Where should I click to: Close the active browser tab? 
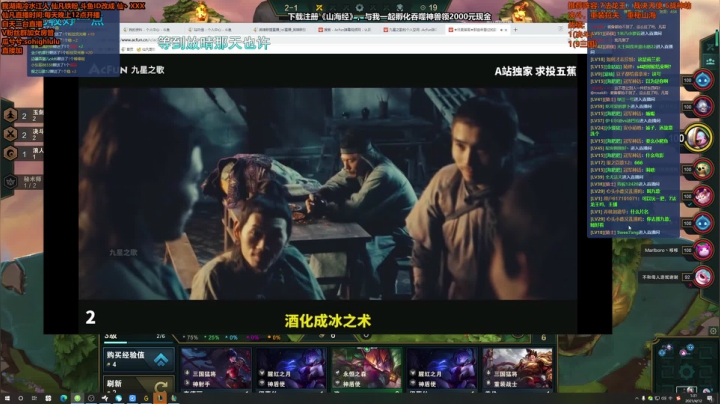tap(506, 30)
